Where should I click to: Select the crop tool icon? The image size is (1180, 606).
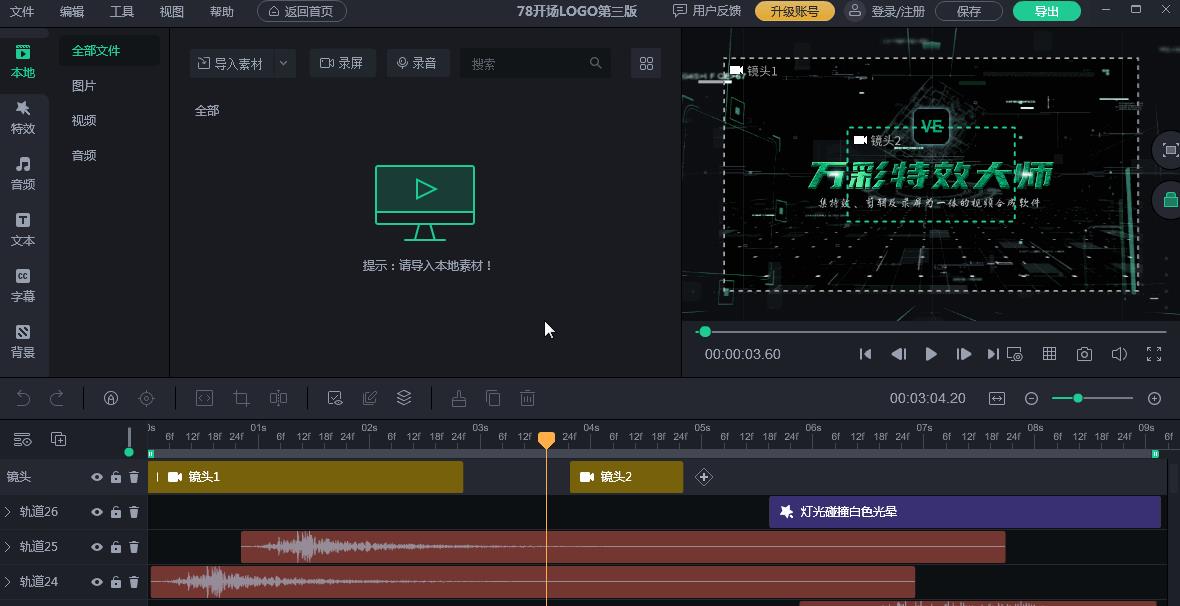[242, 398]
